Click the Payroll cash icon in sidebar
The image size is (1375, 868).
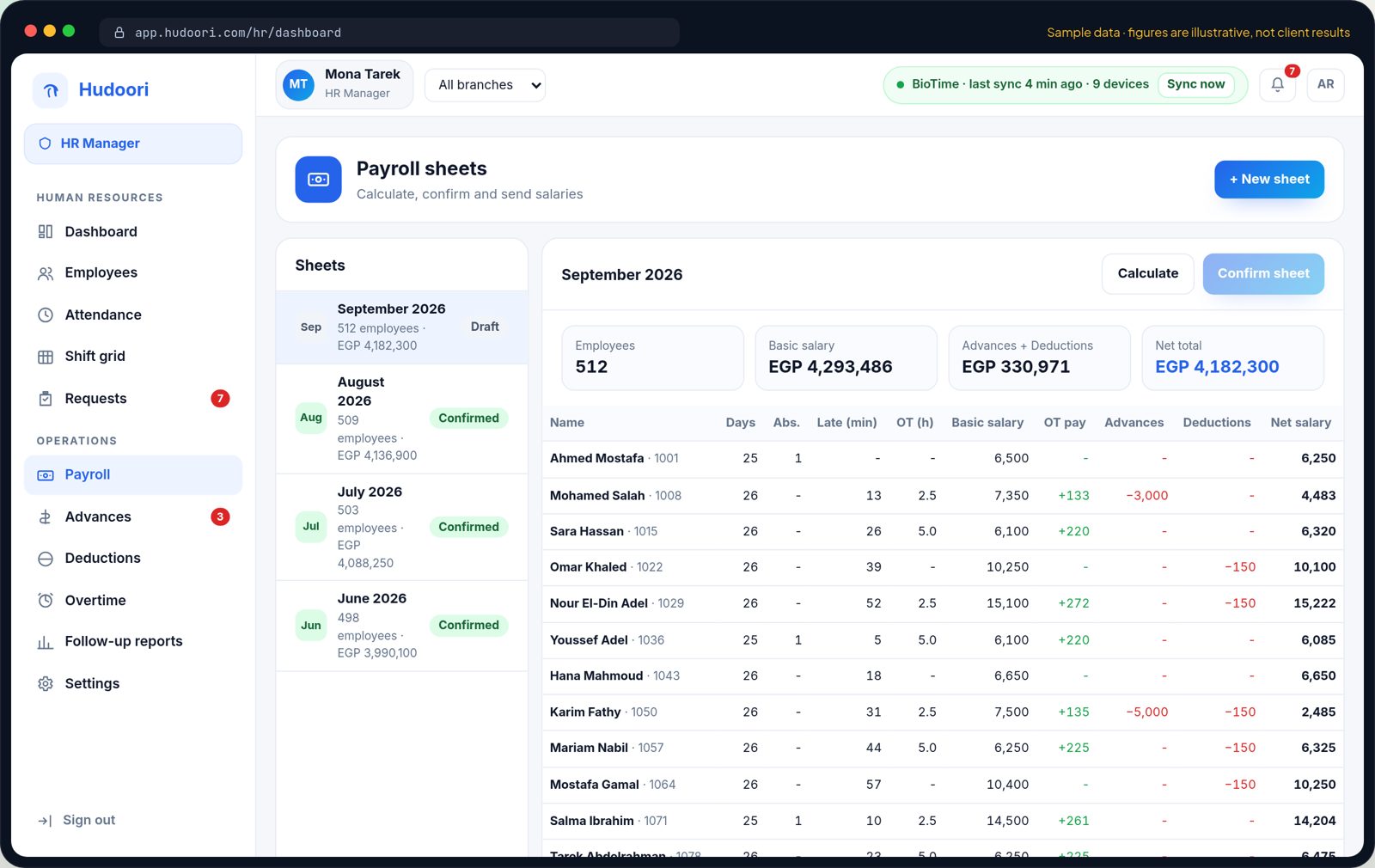pyautogui.click(x=46, y=475)
